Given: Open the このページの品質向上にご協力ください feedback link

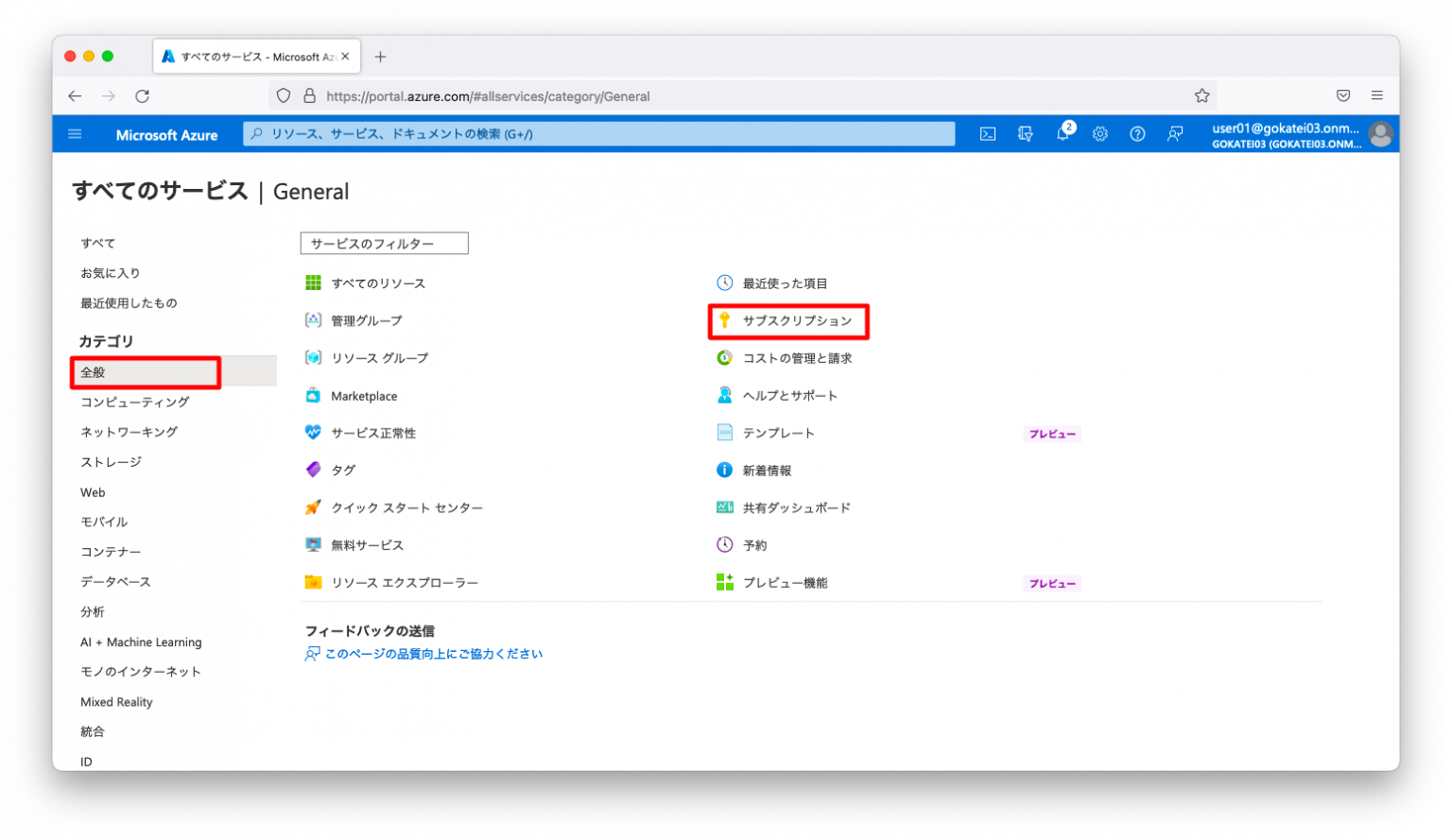Looking at the screenshot, I should 434,654.
